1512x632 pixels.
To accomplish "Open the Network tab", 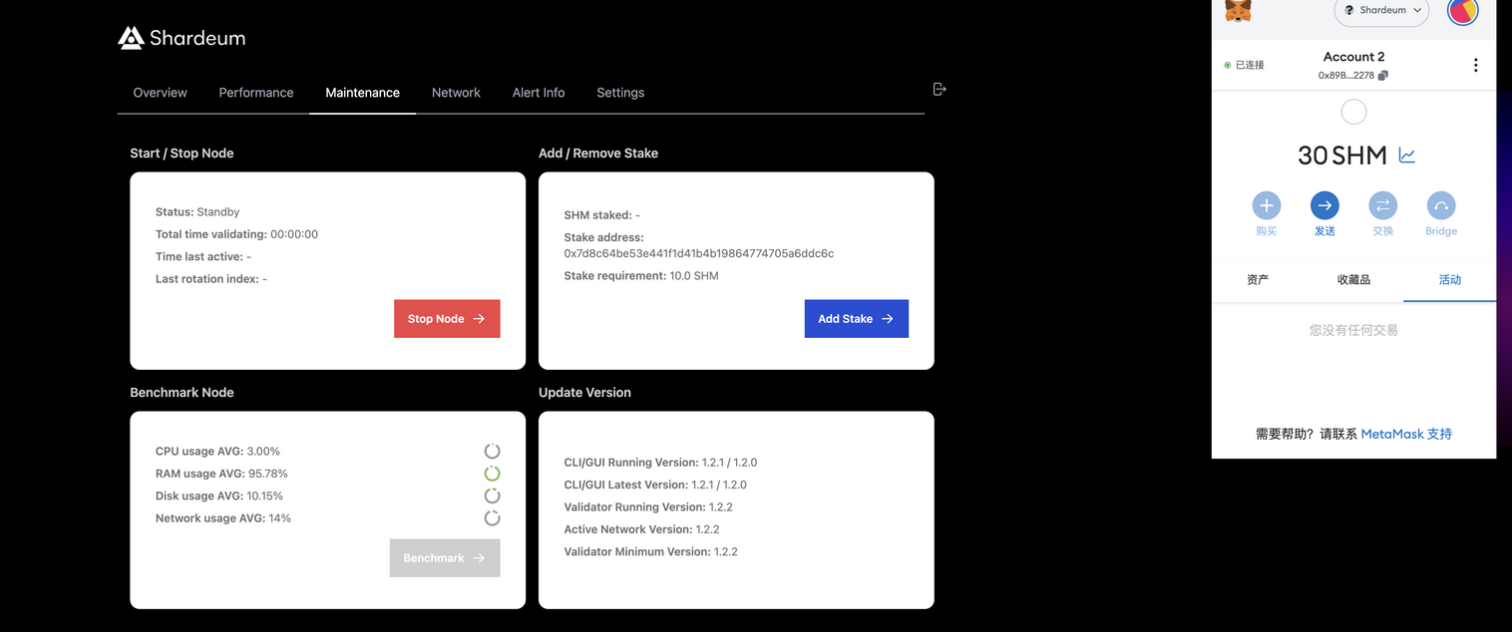I will point(456,92).
